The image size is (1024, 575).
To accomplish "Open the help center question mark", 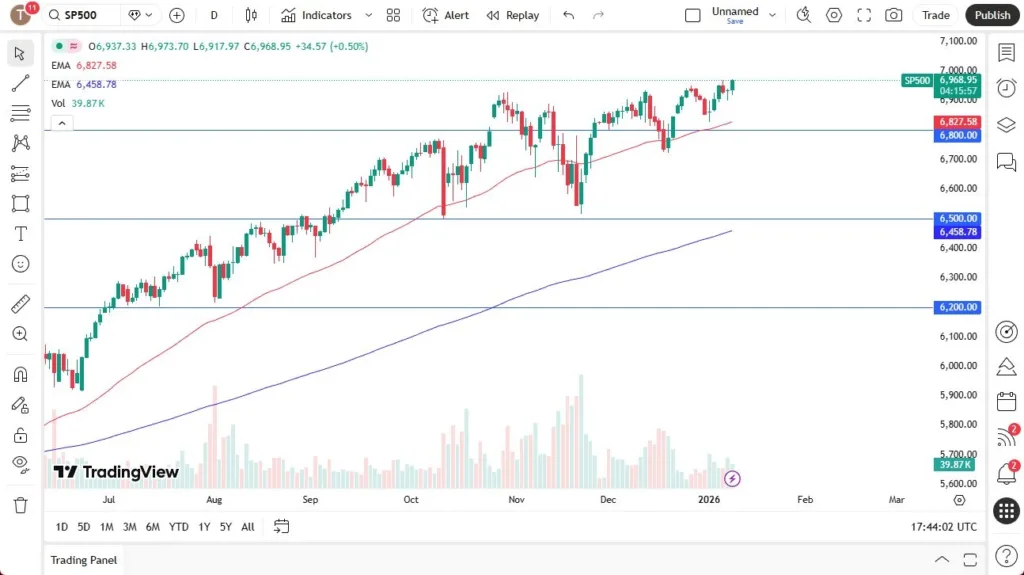I will [1006, 556].
